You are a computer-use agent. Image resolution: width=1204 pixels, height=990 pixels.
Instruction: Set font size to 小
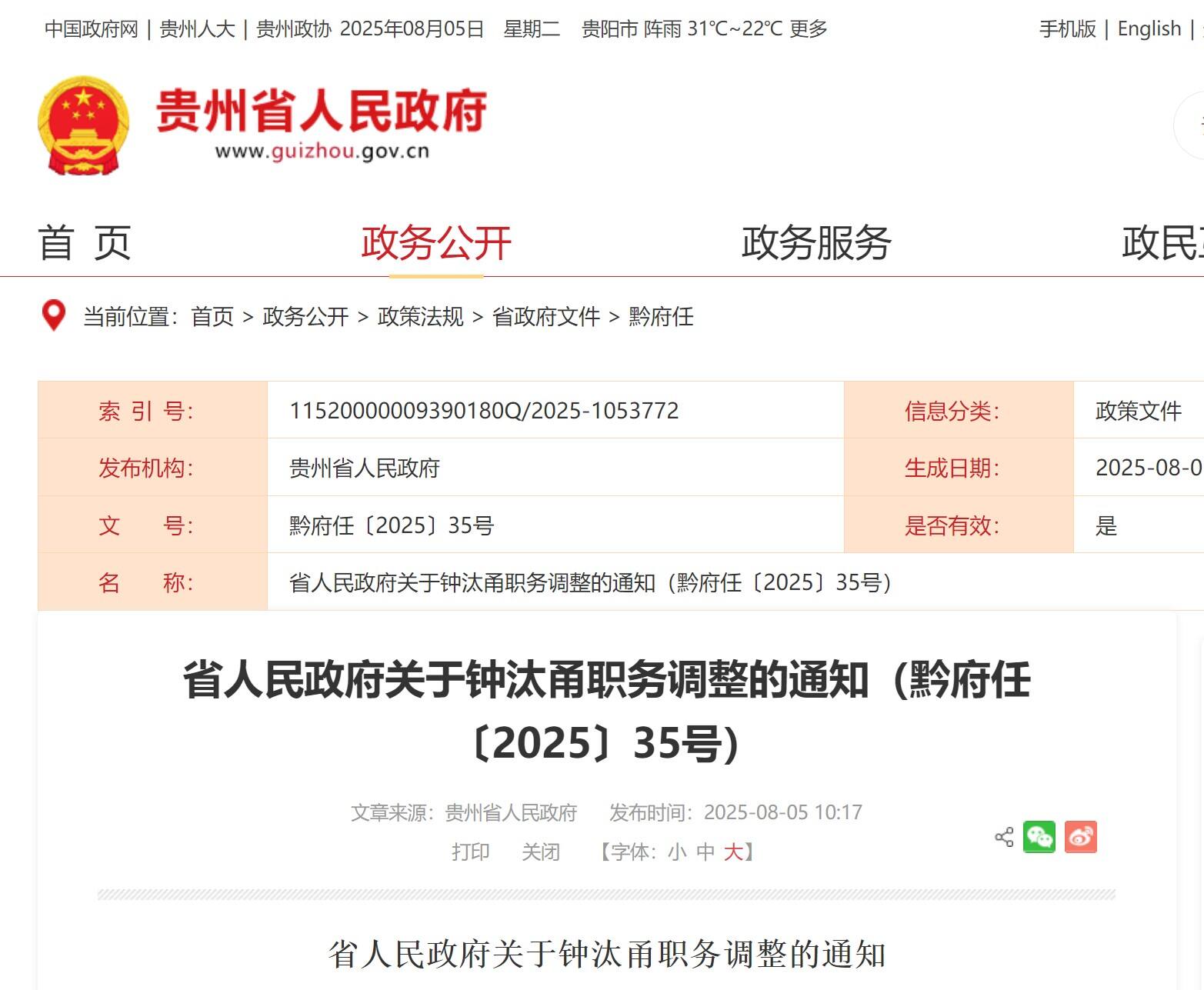point(677,852)
